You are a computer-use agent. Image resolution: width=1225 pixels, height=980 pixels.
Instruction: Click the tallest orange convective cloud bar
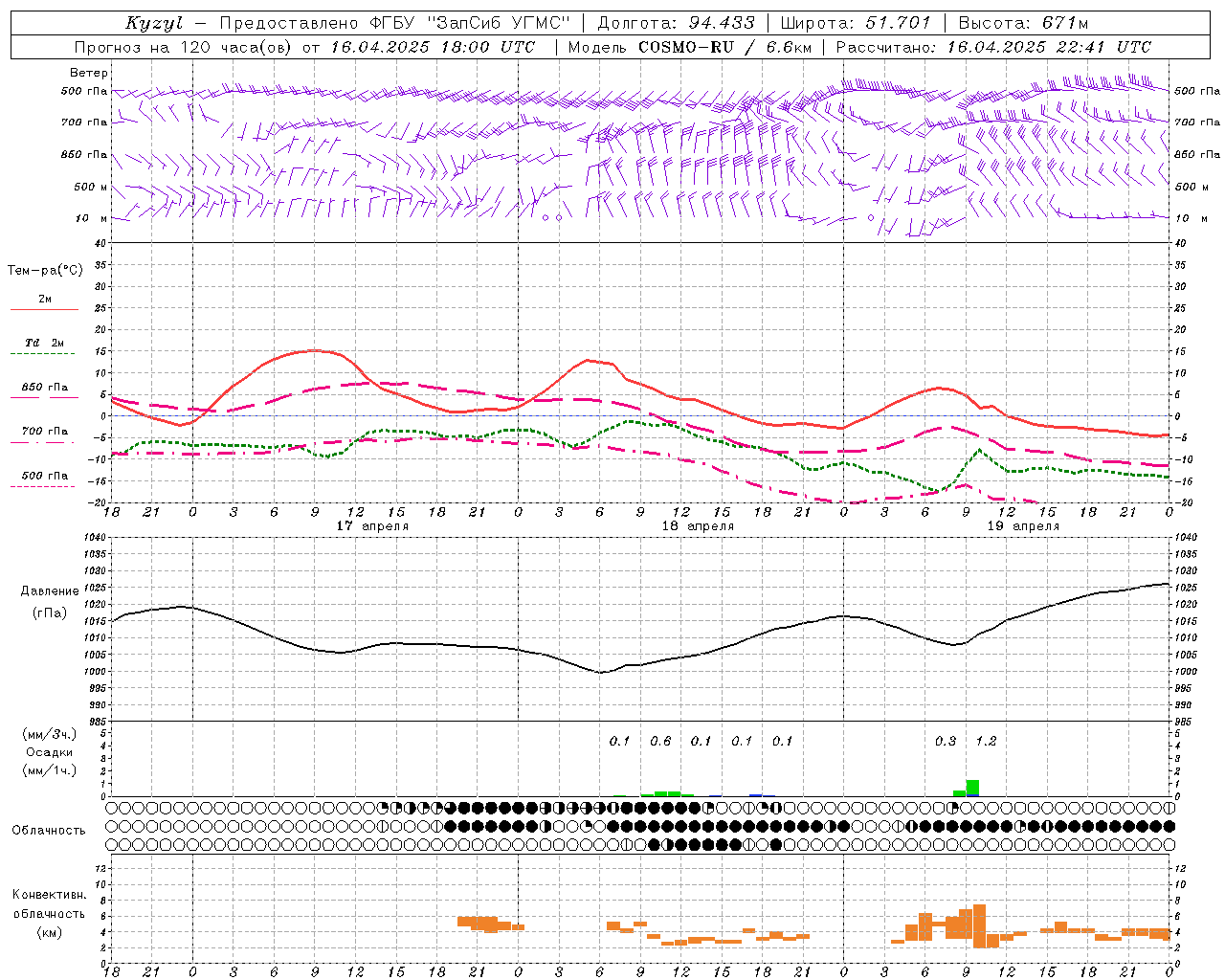click(x=979, y=925)
